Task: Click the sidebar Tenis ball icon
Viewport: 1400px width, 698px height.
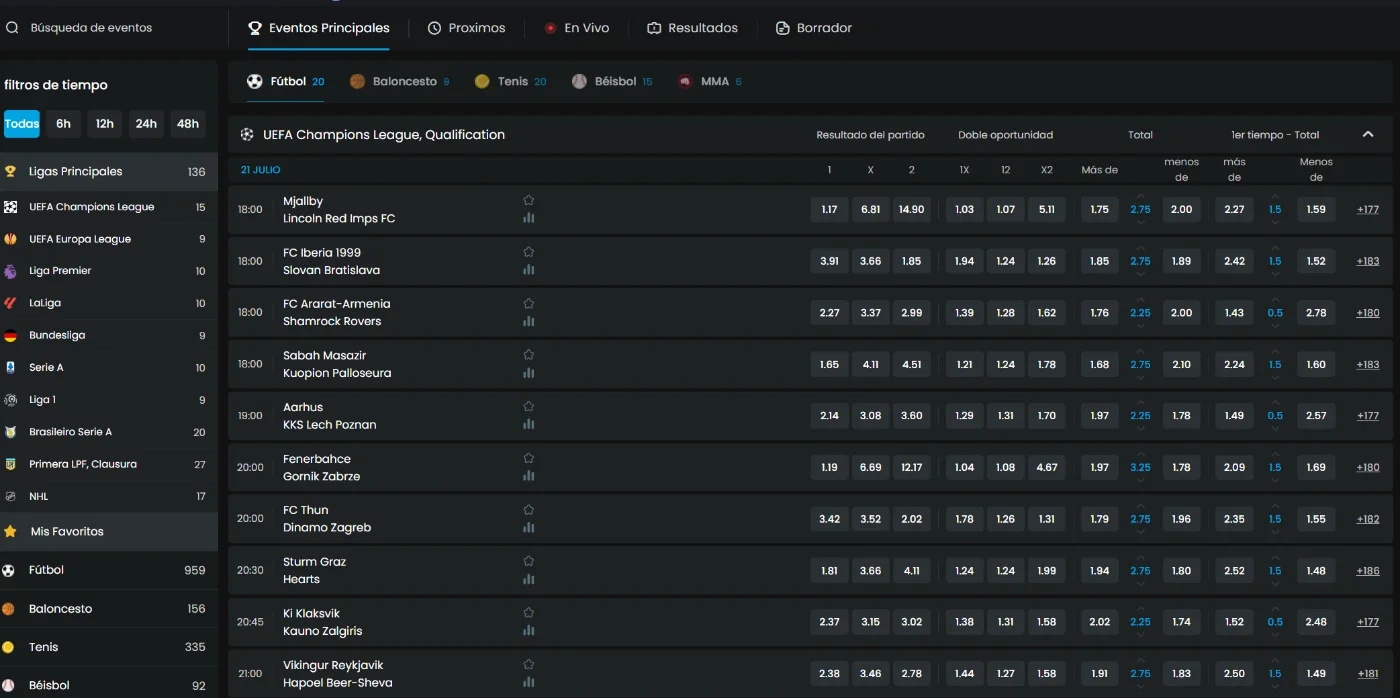Action: pyautogui.click(x=8, y=647)
